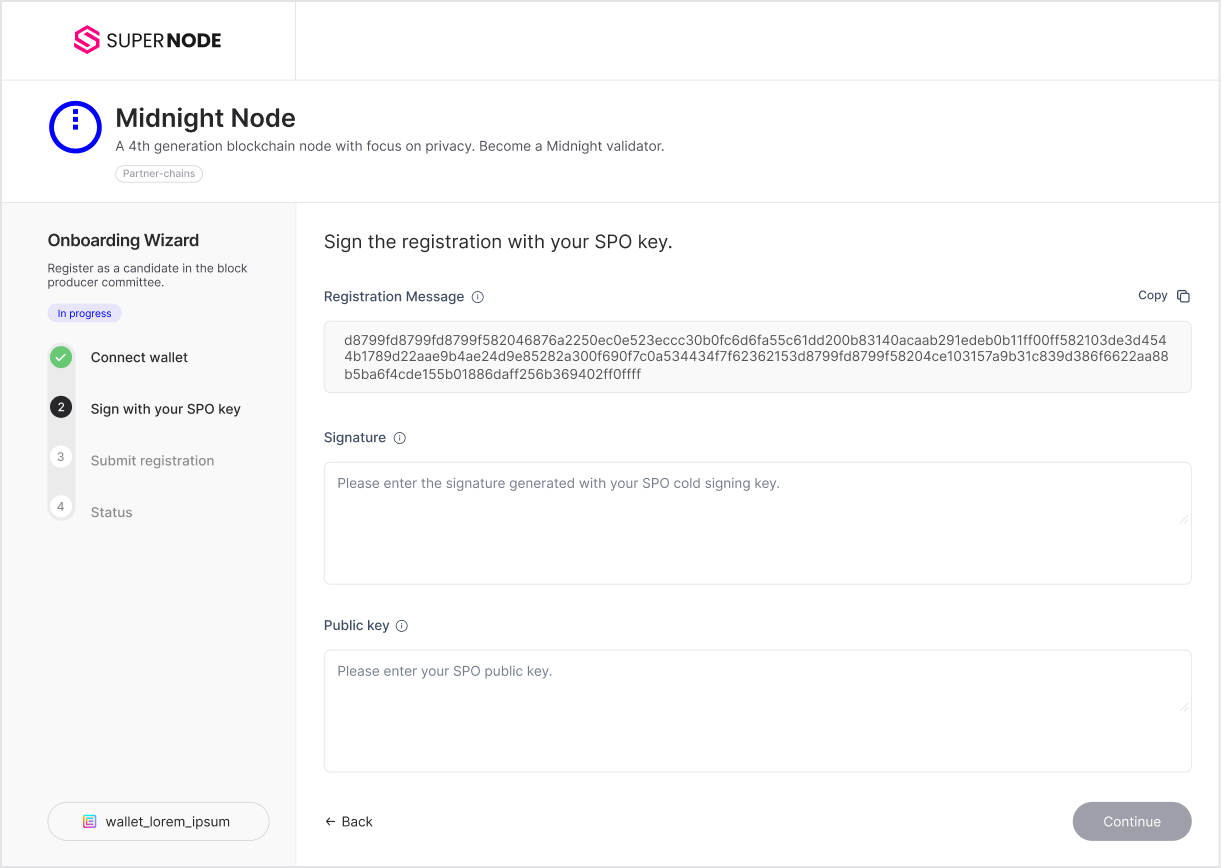Go Back to previous step
1221x868 pixels.
point(349,822)
